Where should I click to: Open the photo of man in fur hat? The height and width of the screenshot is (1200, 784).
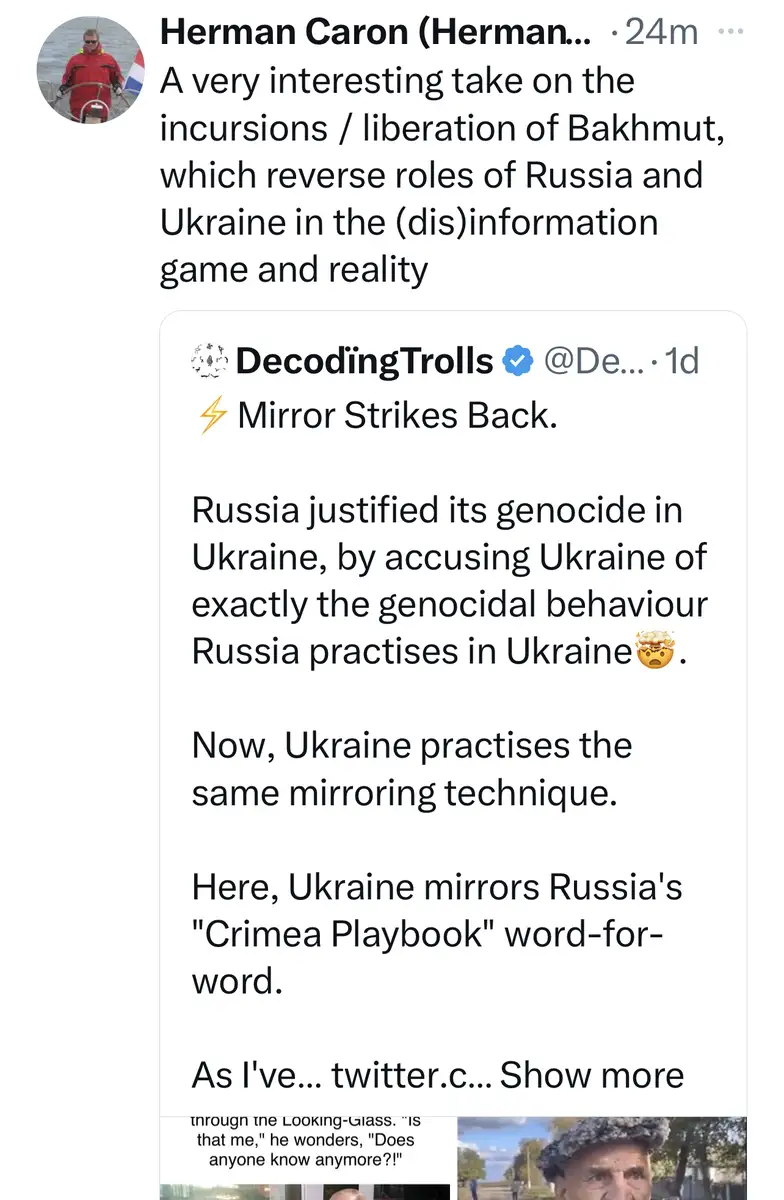point(602,1158)
